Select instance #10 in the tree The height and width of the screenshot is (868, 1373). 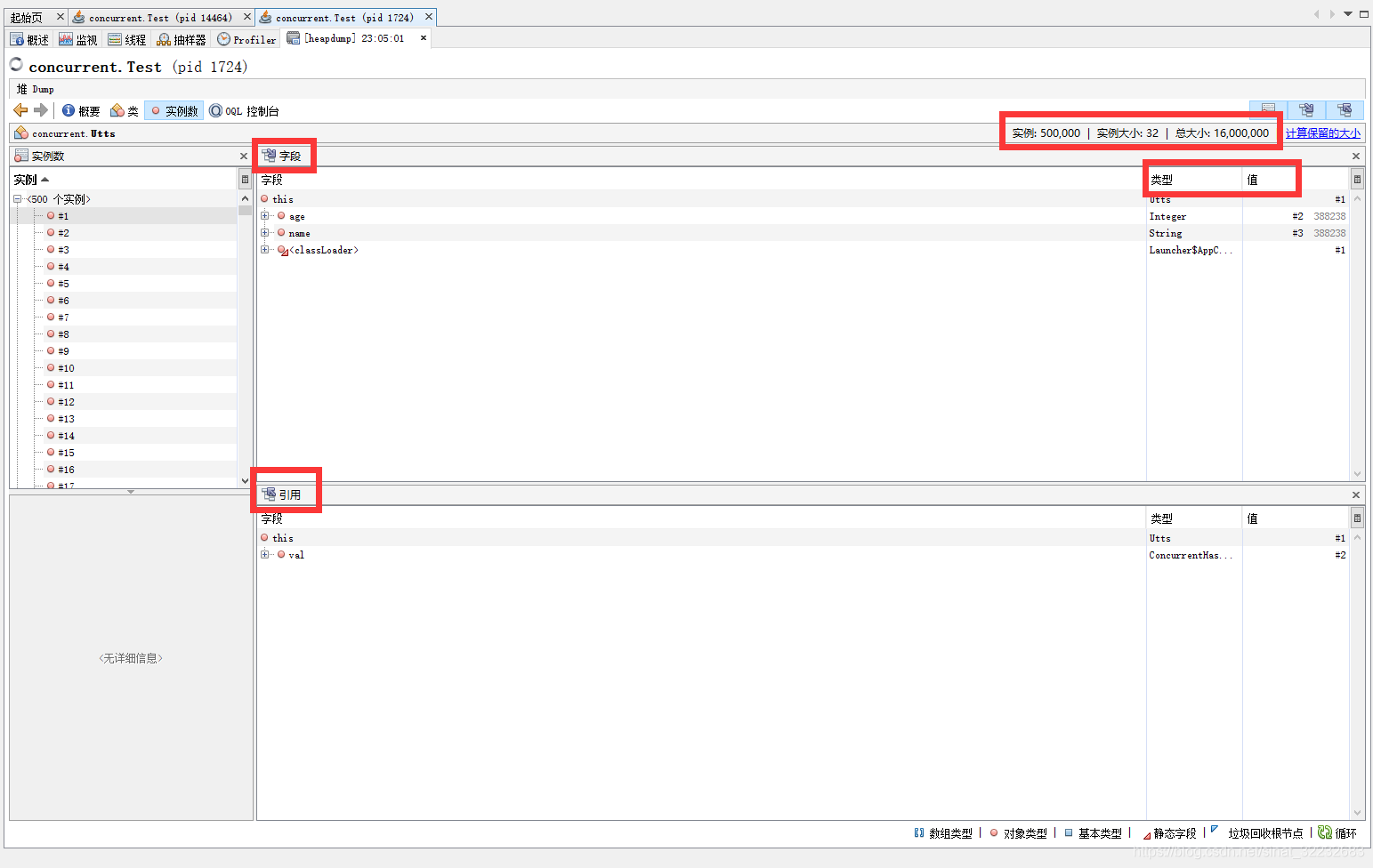click(66, 368)
